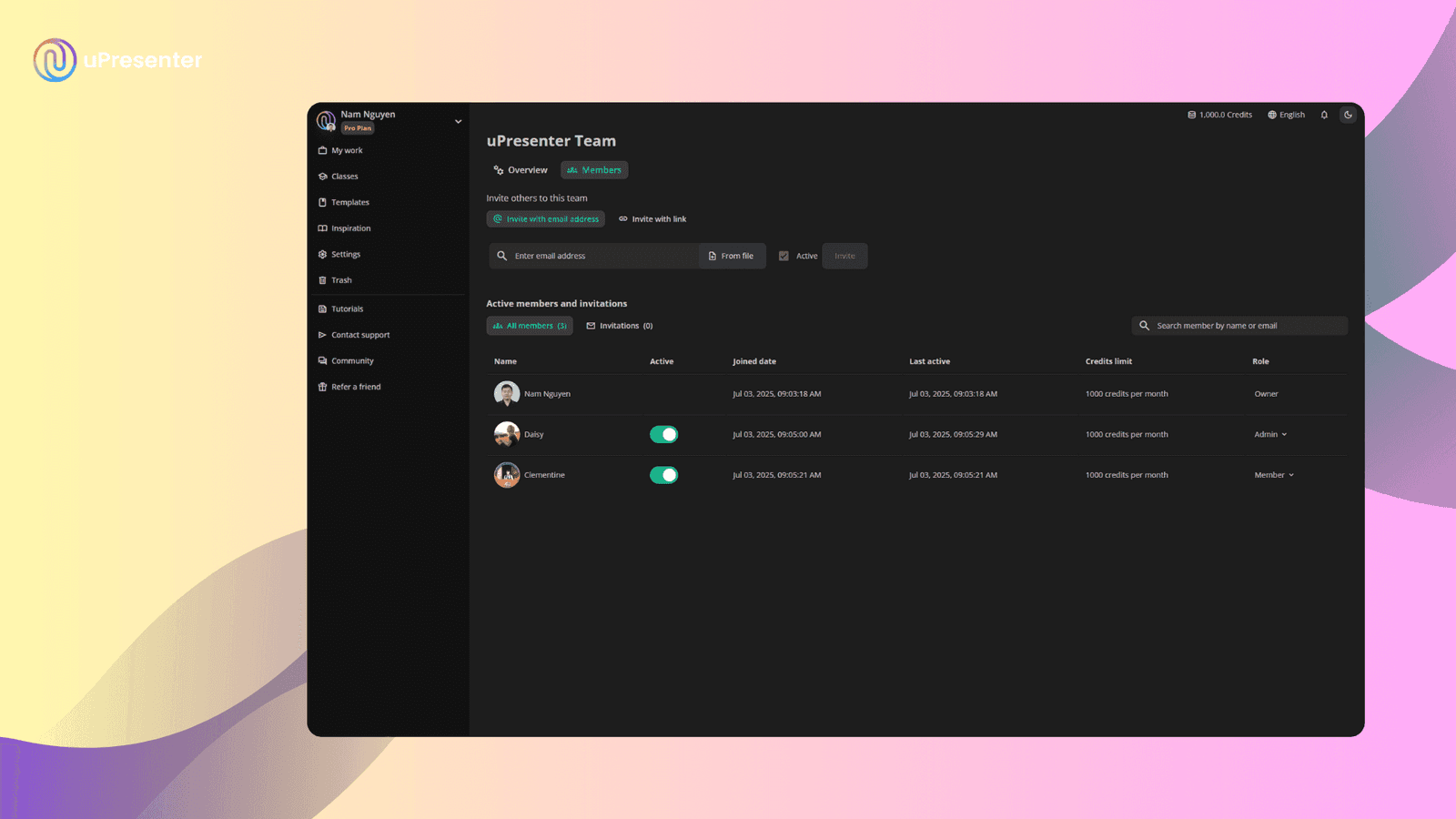Click Clementine's last active 09:05:21 AM
The image size is (1456, 819).
pos(953,475)
